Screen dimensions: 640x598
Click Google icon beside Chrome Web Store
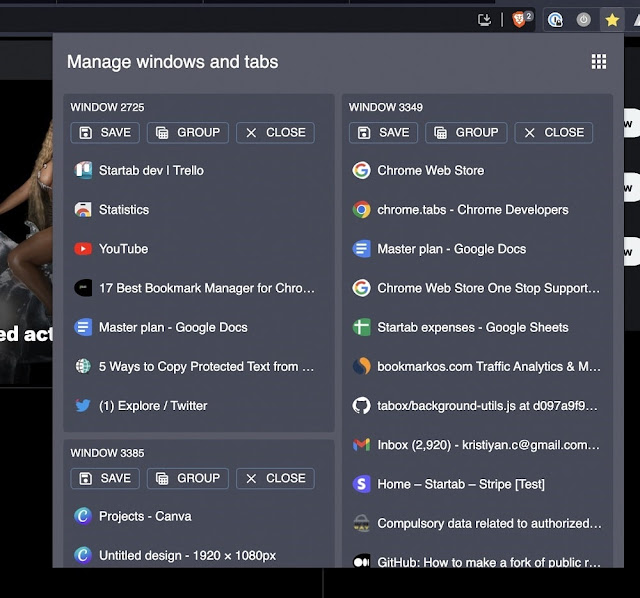coord(362,170)
